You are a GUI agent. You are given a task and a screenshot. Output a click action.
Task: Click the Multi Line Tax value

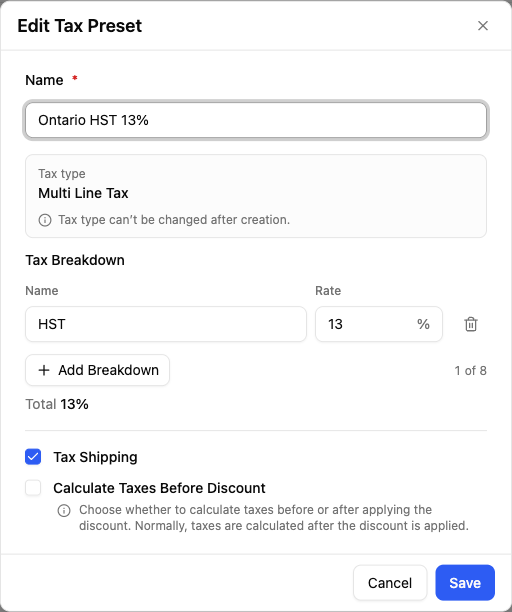(x=83, y=193)
